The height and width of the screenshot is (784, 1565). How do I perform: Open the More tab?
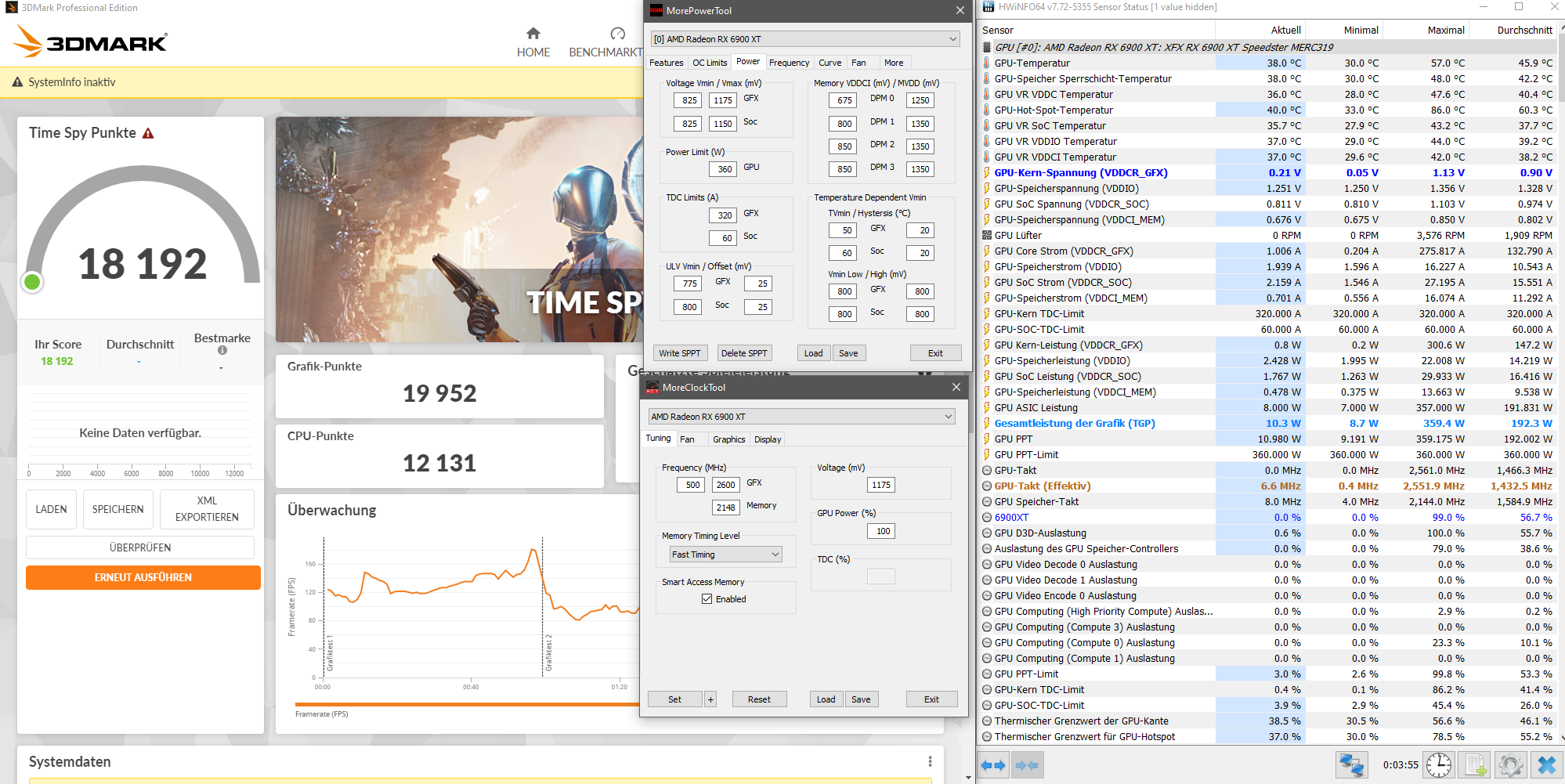pyautogui.click(x=894, y=63)
